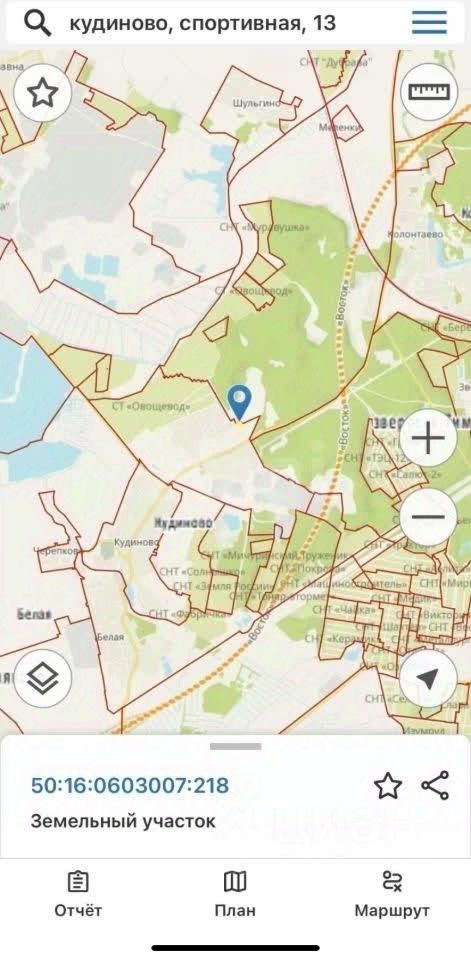
Task: Tap the blue location pin marker
Action: tap(239, 403)
